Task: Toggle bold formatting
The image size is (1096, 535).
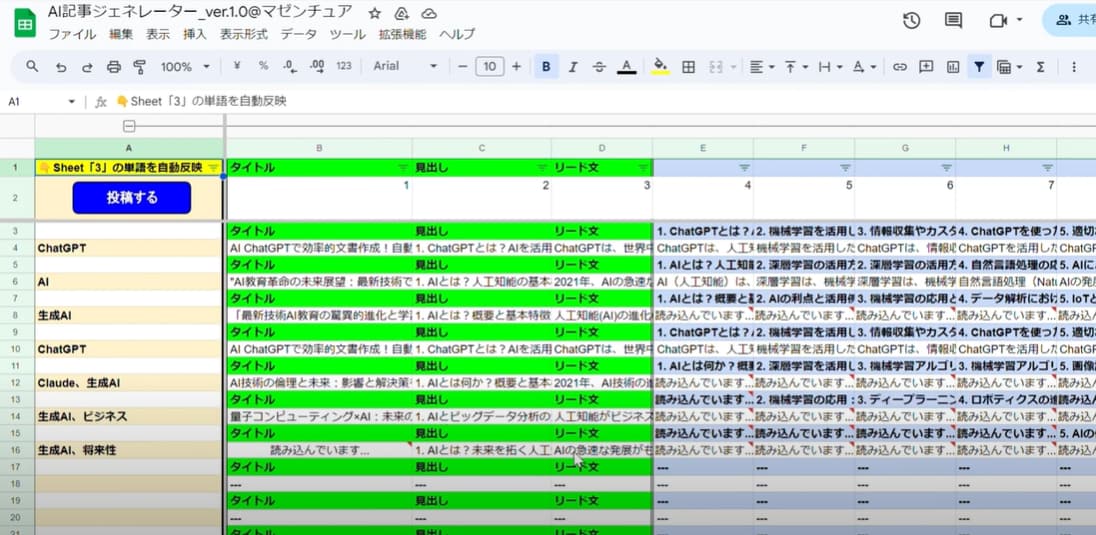Action: (546, 66)
